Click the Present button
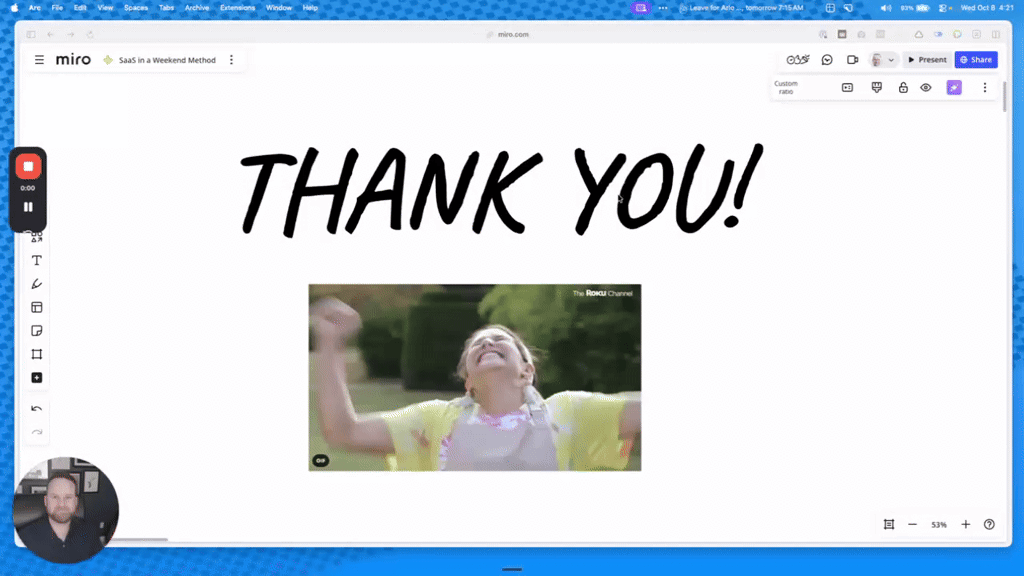This screenshot has width=1024, height=576. (927, 59)
